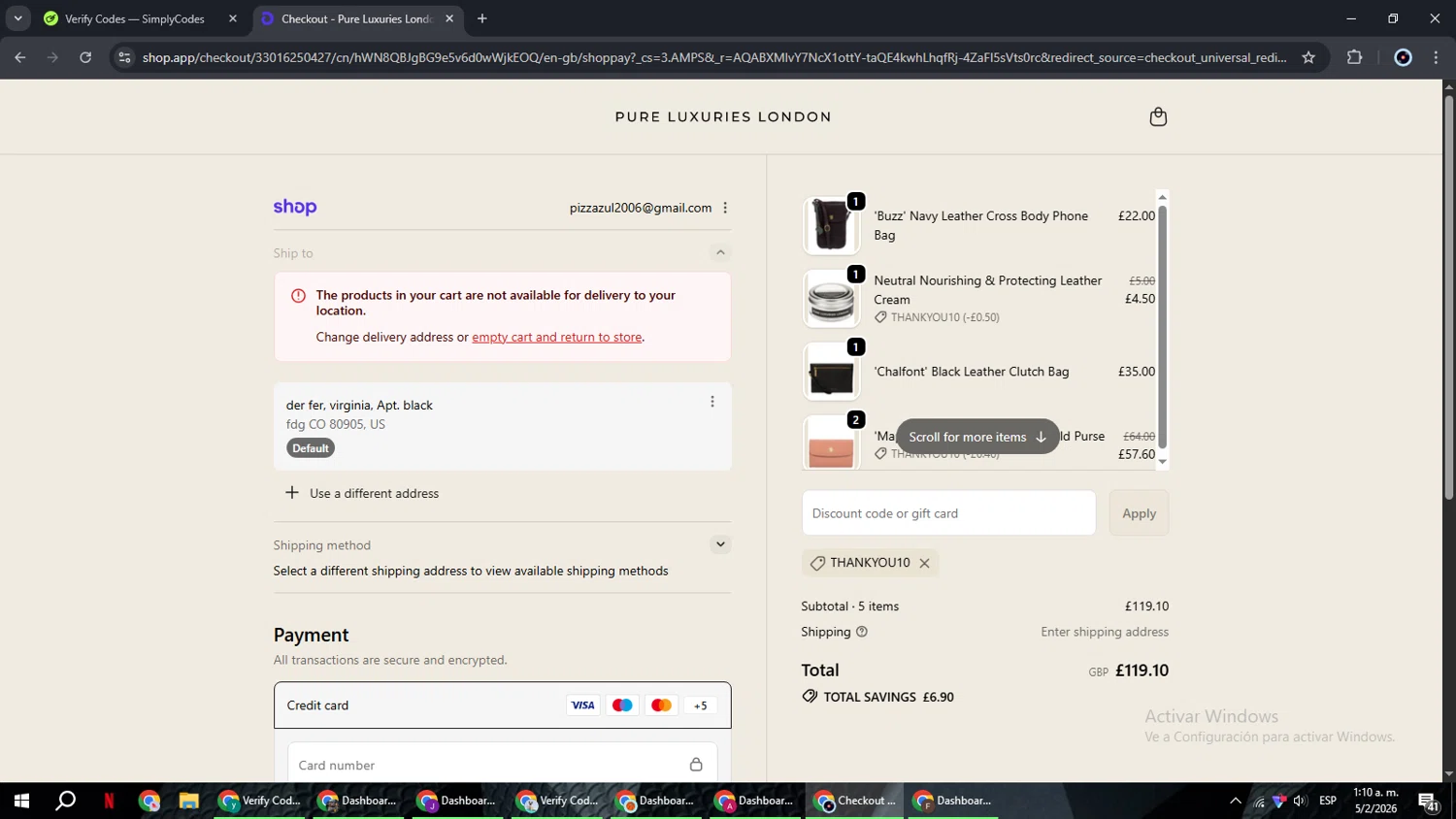Bookmark this page with the star

click(x=1308, y=57)
